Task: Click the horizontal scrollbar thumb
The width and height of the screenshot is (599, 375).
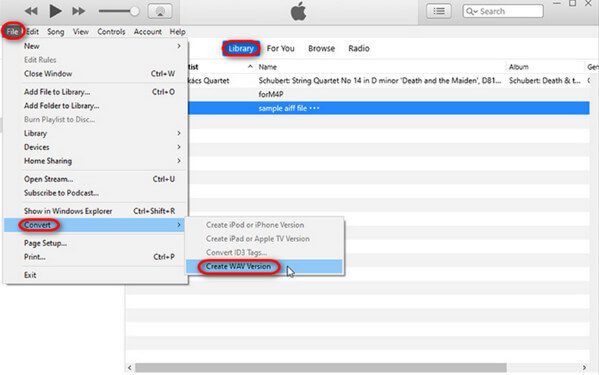Action: point(321,367)
